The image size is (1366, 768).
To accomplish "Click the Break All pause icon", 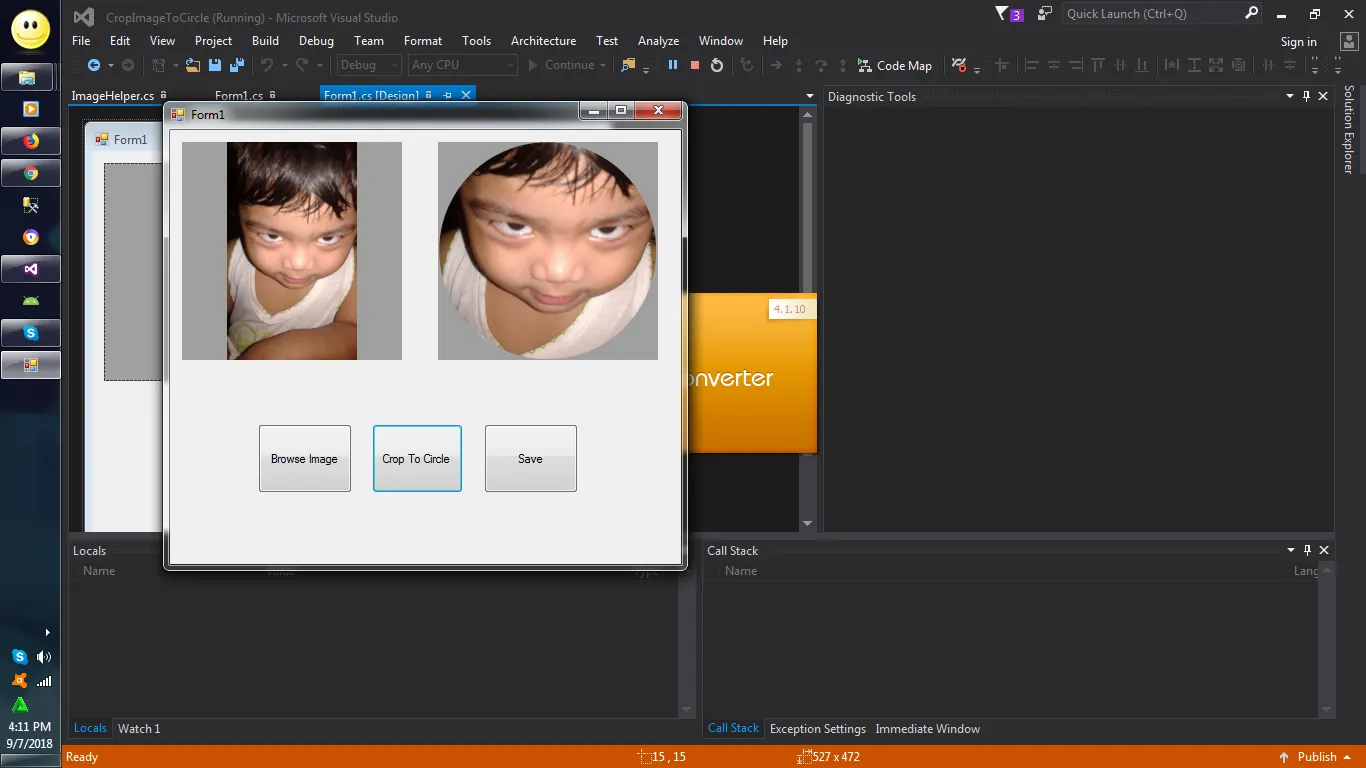I will pos(673,65).
